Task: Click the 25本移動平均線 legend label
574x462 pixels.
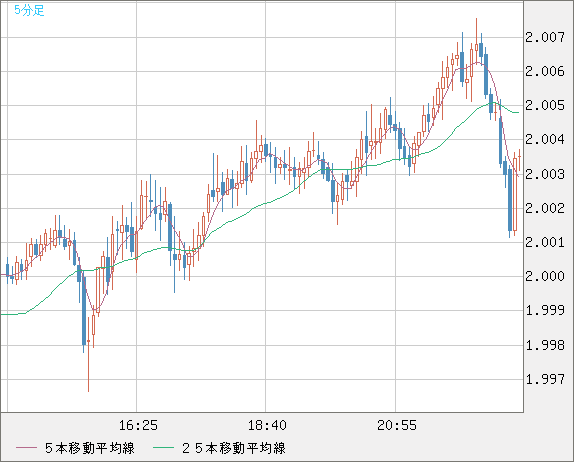Action: tap(234, 448)
